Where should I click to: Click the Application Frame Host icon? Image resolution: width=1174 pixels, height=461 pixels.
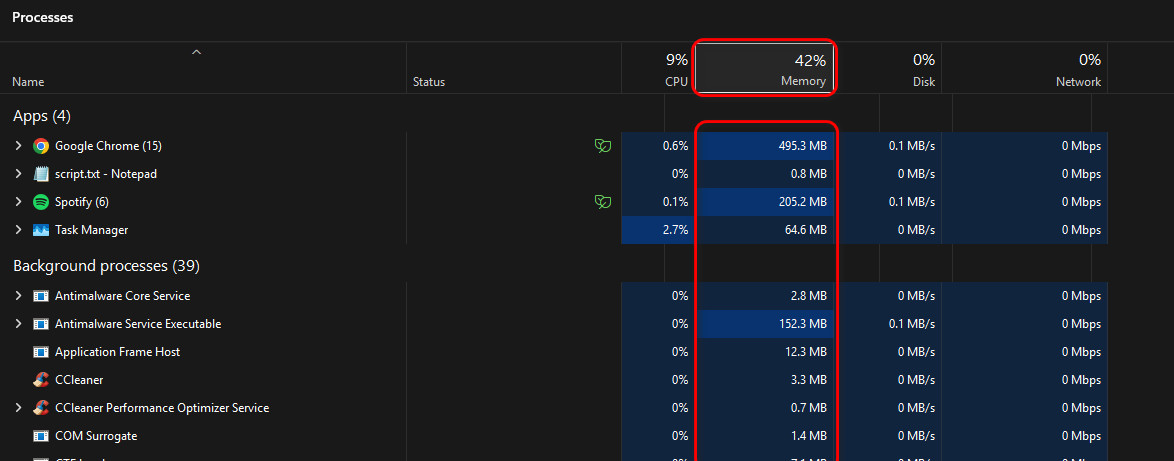click(41, 352)
